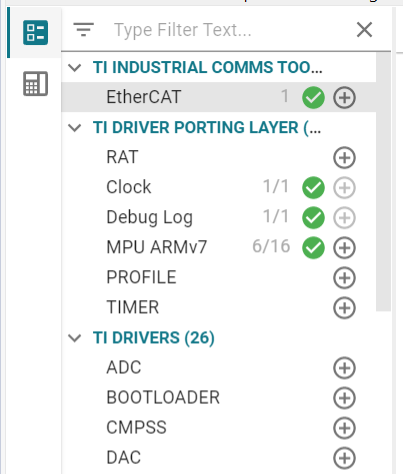Viewport: 403px width, 474px height.
Task: Select the PROFILE module
Action: click(x=141, y=277)
